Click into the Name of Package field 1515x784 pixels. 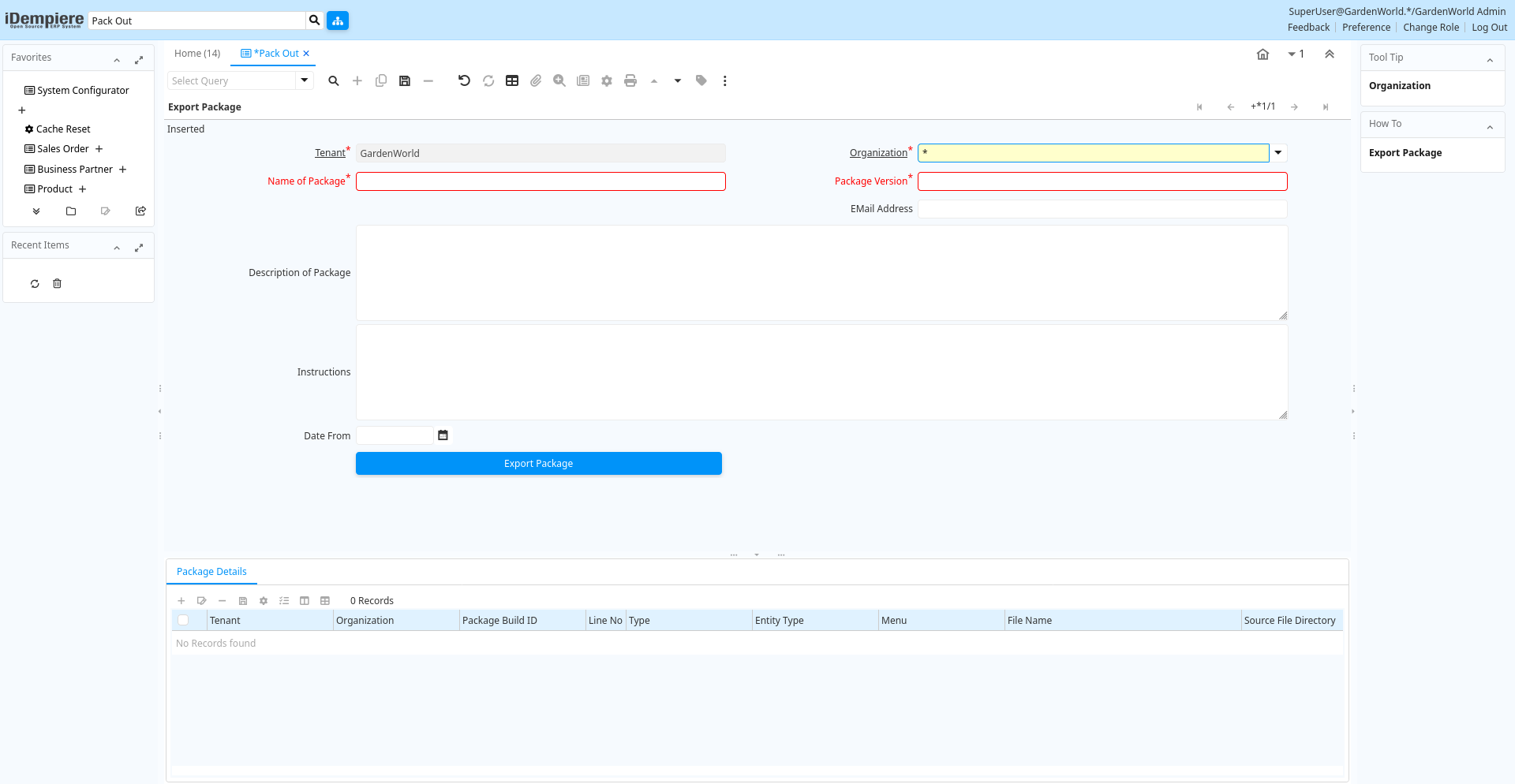pyautogui.click(x=541, y=181)
